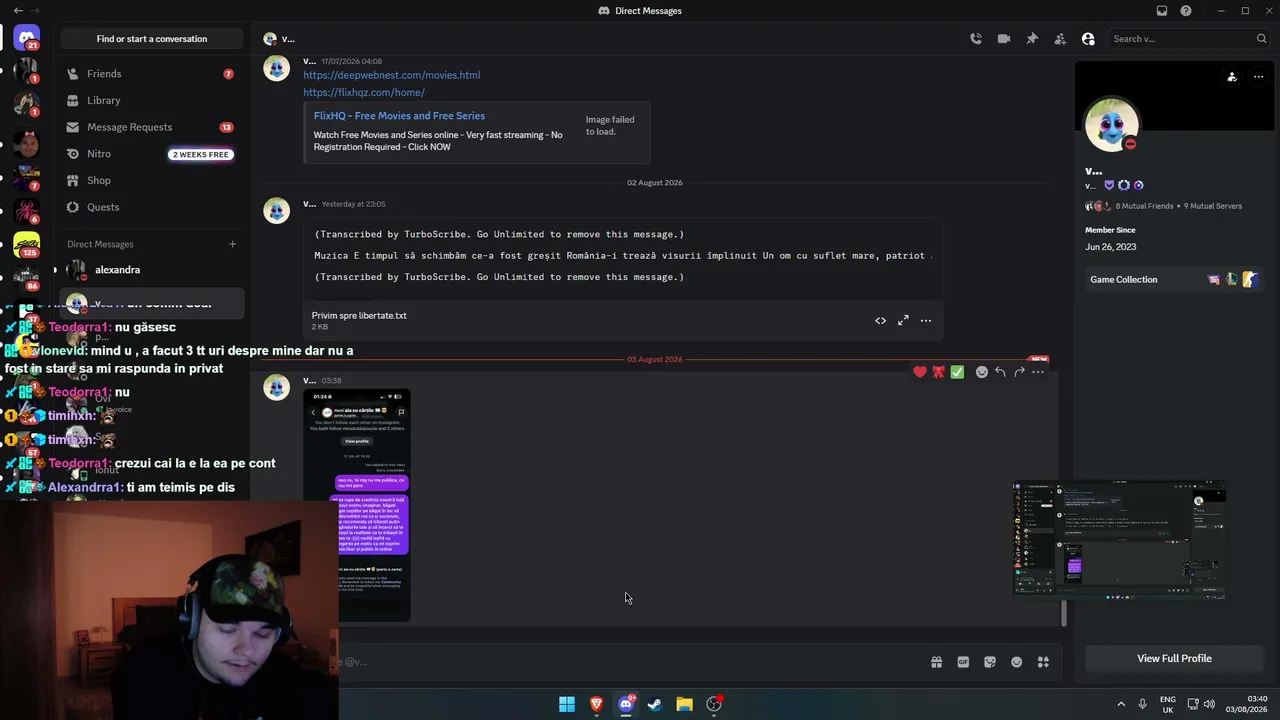Screen dimensions: 1280x720
Task: Open the Discord inbox
Action: [1162, 11]
